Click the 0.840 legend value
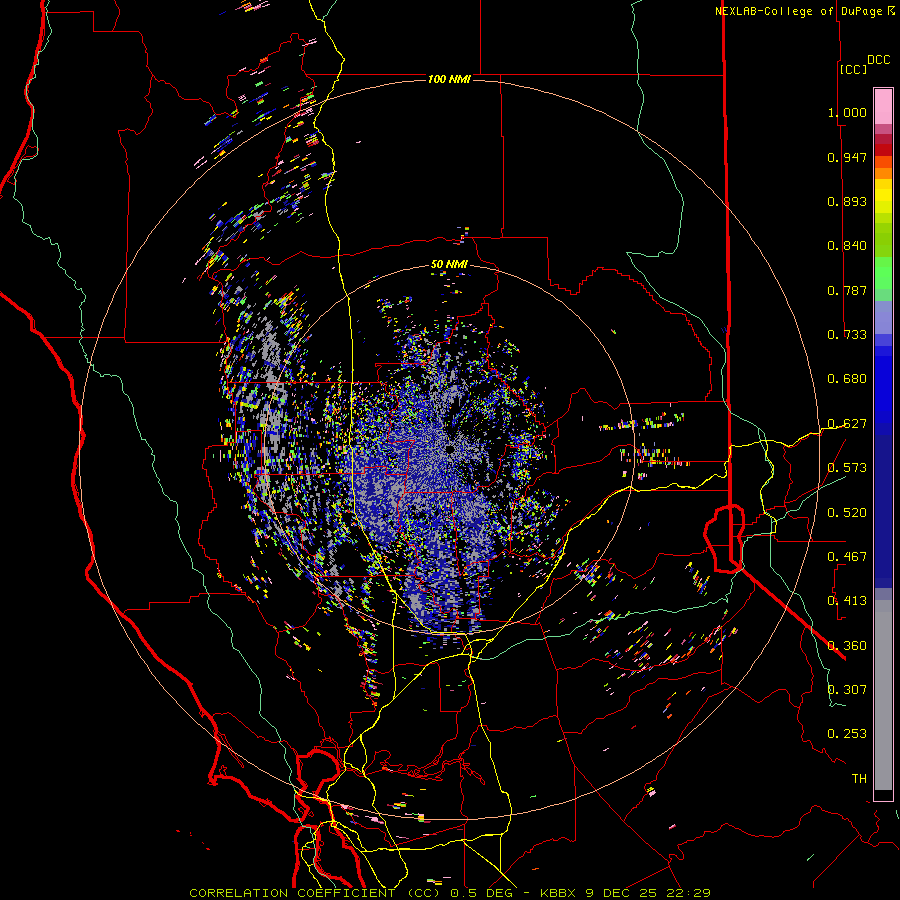 pyautogui.click(x=847, y=246)
